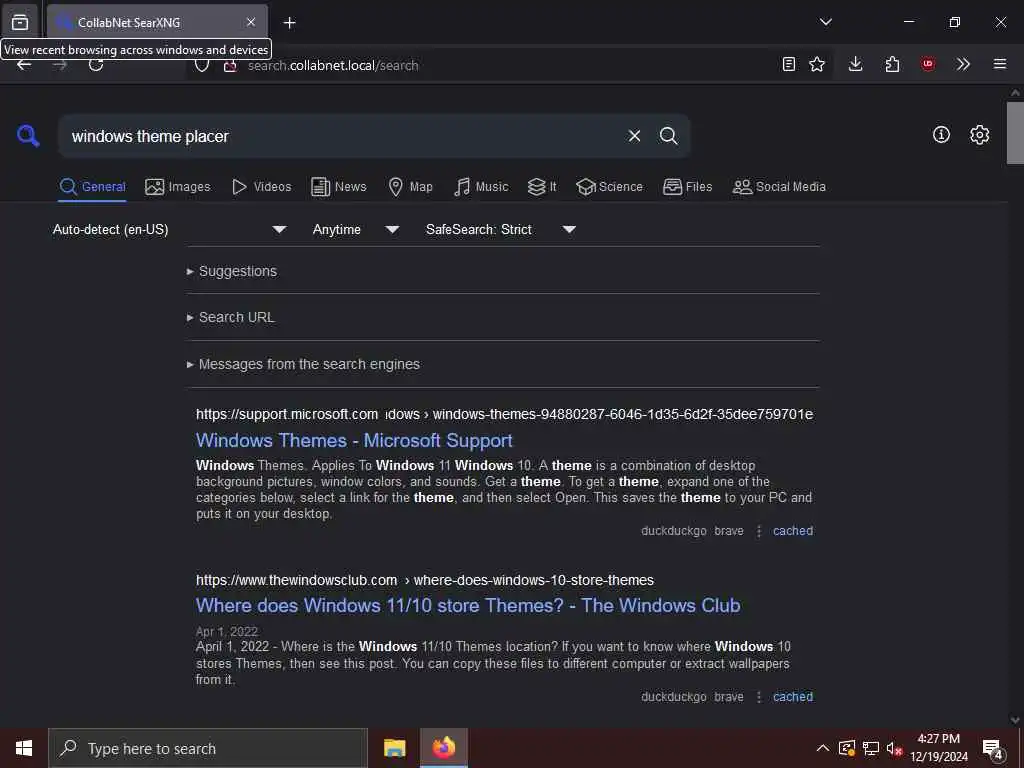Open Windows Themes - Microsoft Support result
Screen dimensions: 1024x768
[x=354, y=440]
